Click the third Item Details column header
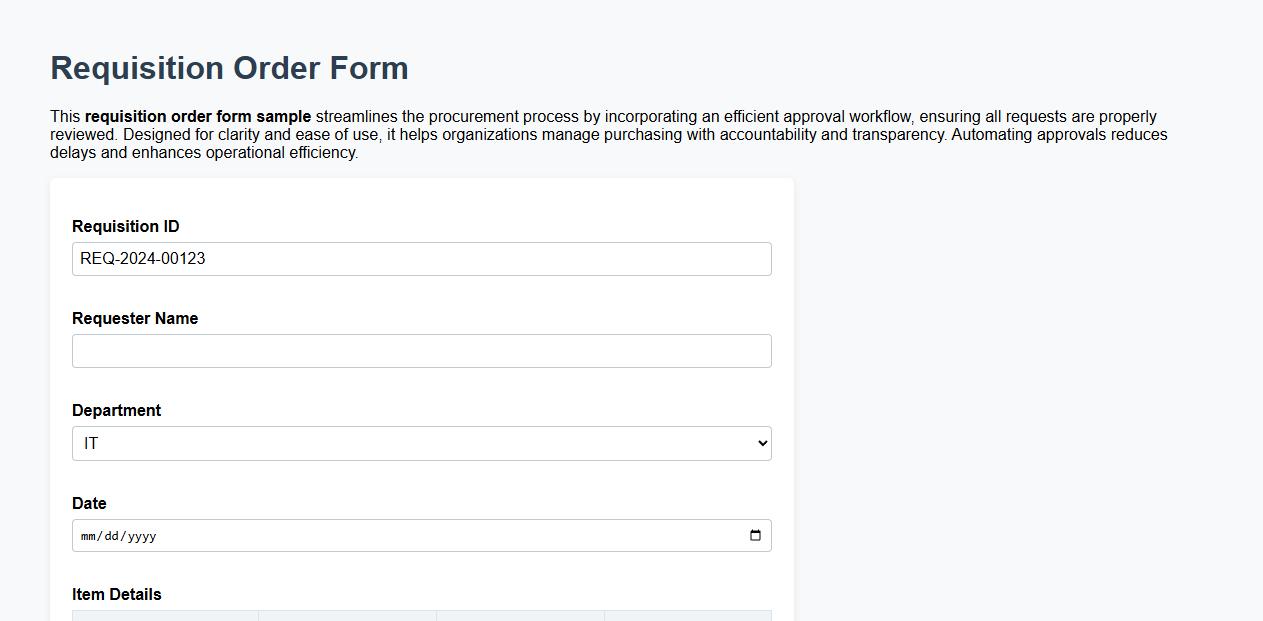1263x621 pixels. [x=520, y=618]
